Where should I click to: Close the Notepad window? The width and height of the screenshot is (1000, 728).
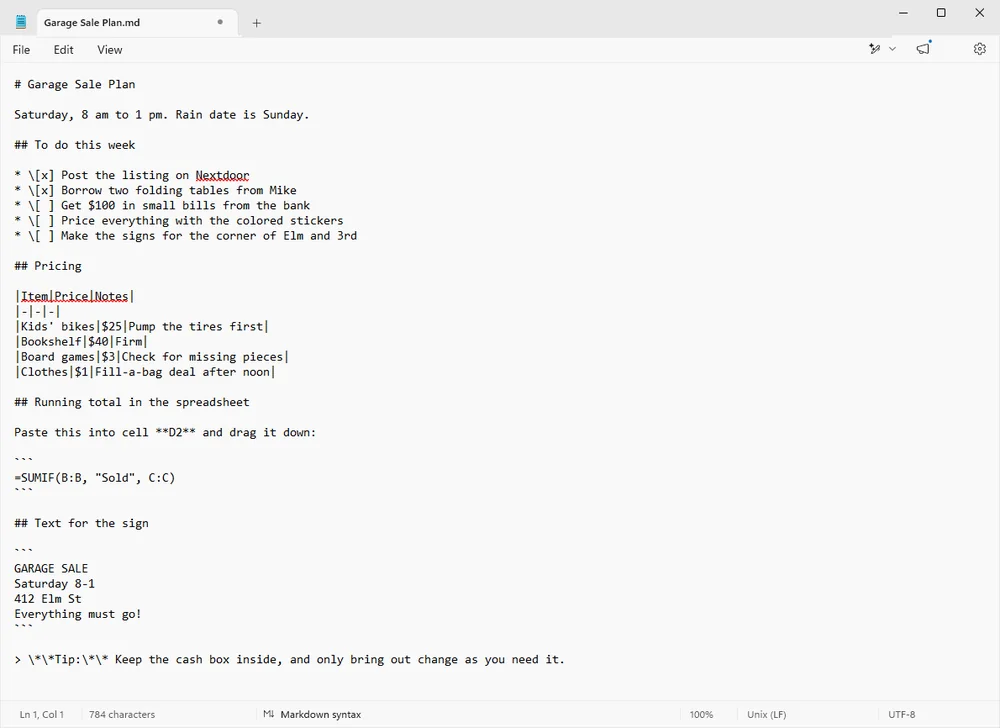(980, 13)
